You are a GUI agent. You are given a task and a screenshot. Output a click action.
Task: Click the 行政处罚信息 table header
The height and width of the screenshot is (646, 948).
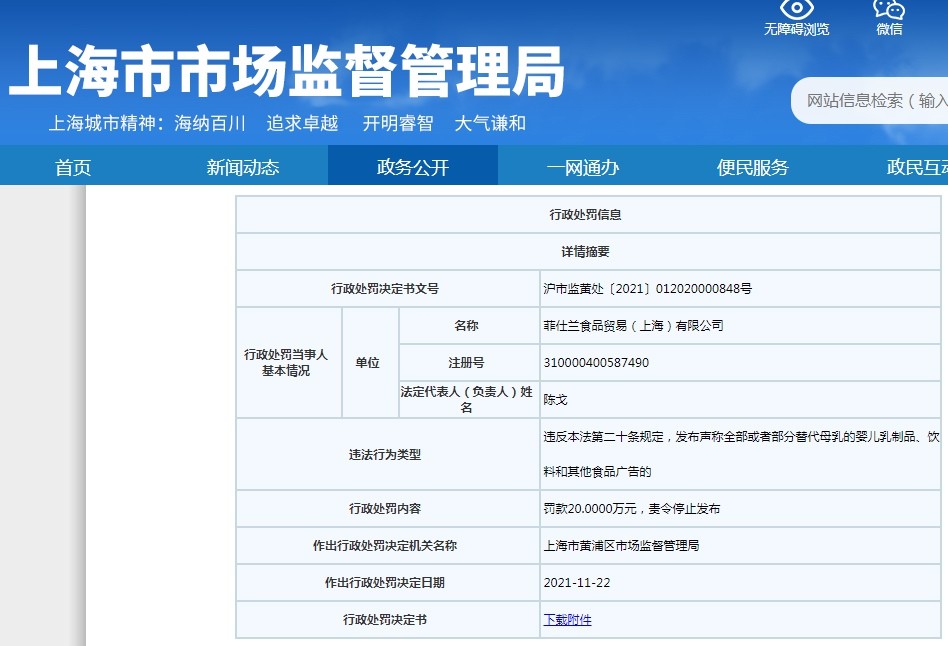click(x=586, y=215)
